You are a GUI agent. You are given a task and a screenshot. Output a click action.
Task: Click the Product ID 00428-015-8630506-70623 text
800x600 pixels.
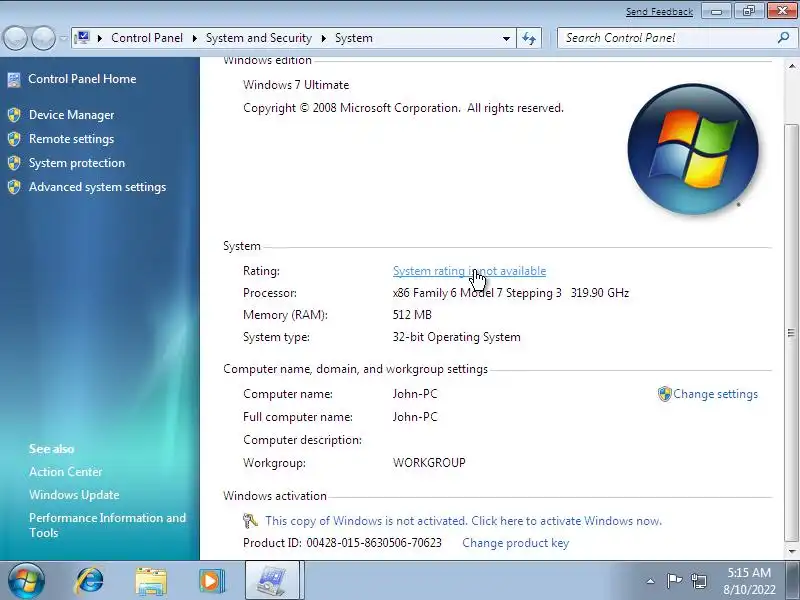coord(342,543)
